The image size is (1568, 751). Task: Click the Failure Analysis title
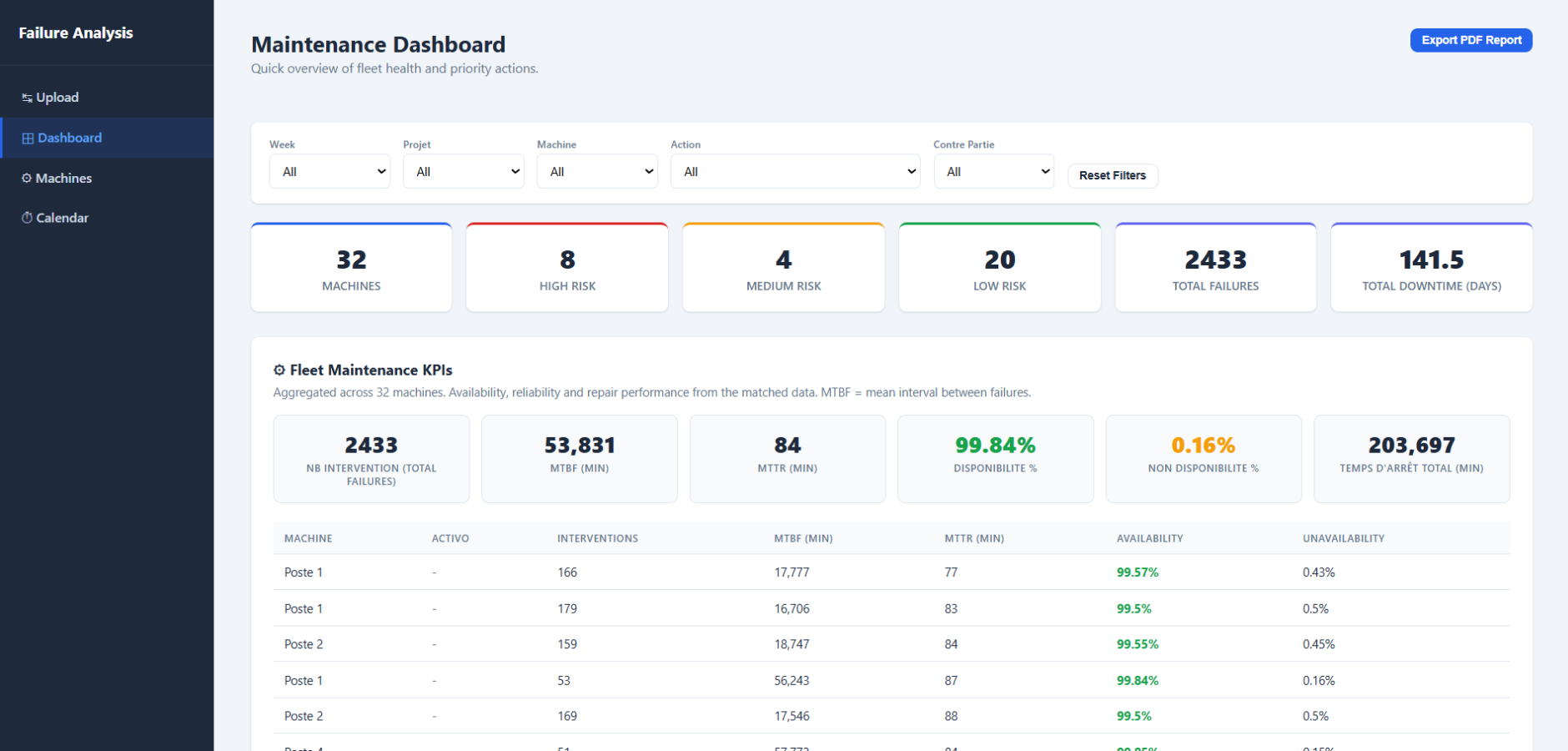tap(76, 33)
